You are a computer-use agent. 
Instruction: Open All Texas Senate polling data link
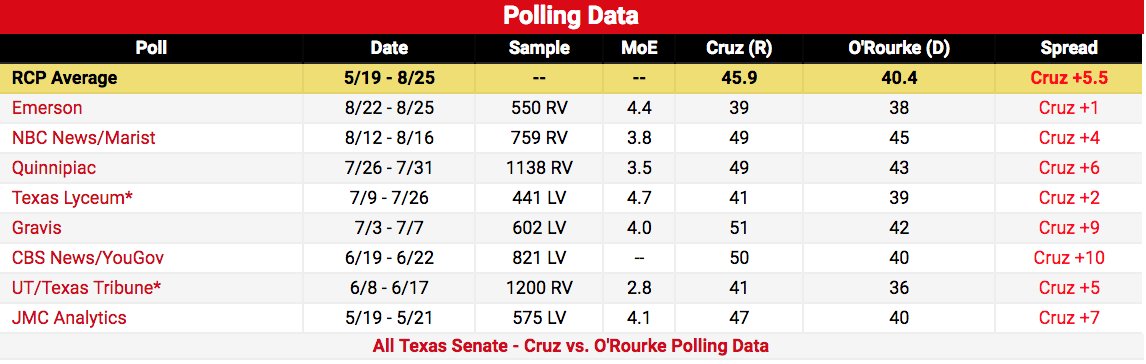[x=571, y=346]
